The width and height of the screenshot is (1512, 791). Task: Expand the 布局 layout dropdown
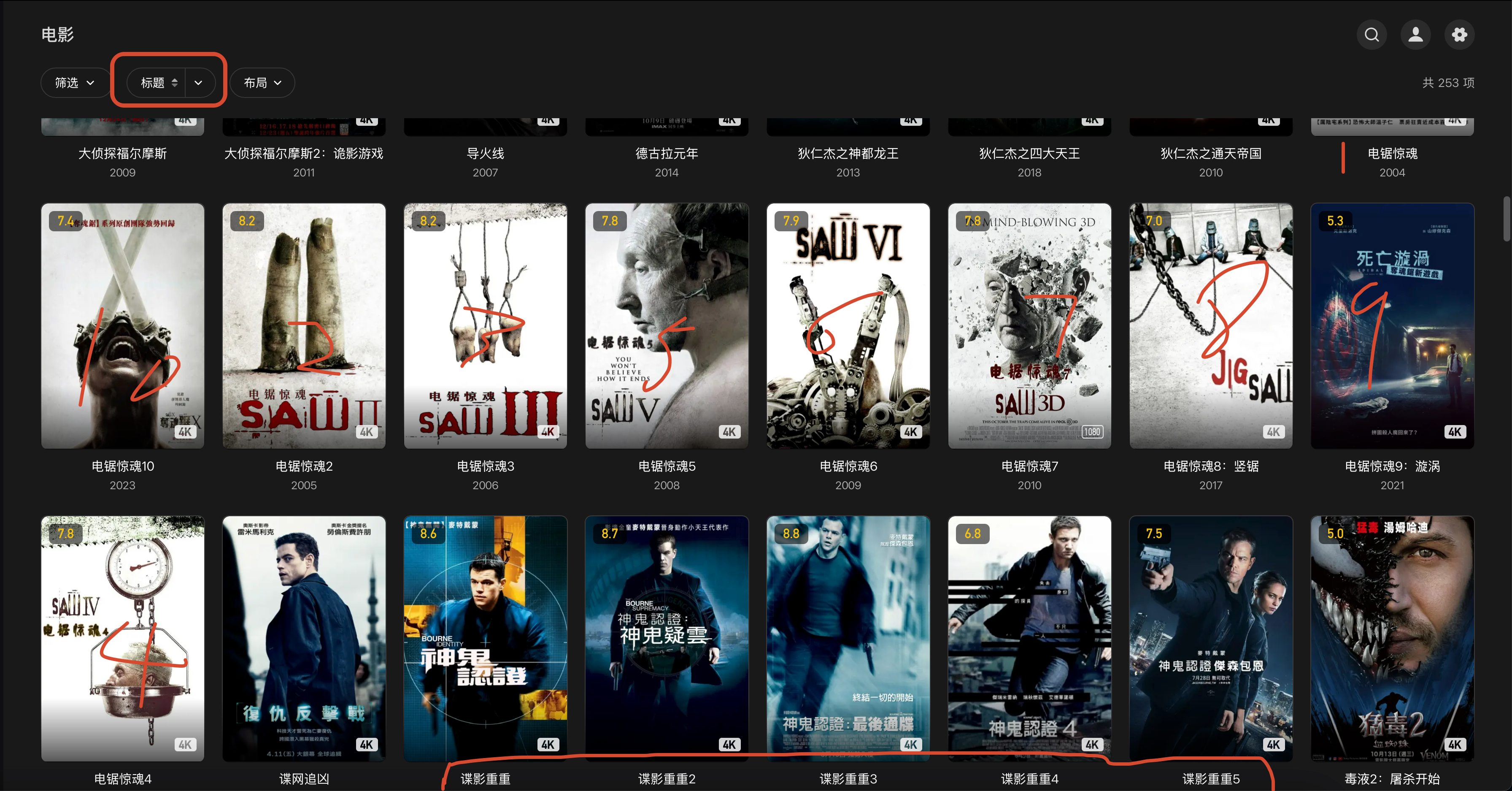262,83
